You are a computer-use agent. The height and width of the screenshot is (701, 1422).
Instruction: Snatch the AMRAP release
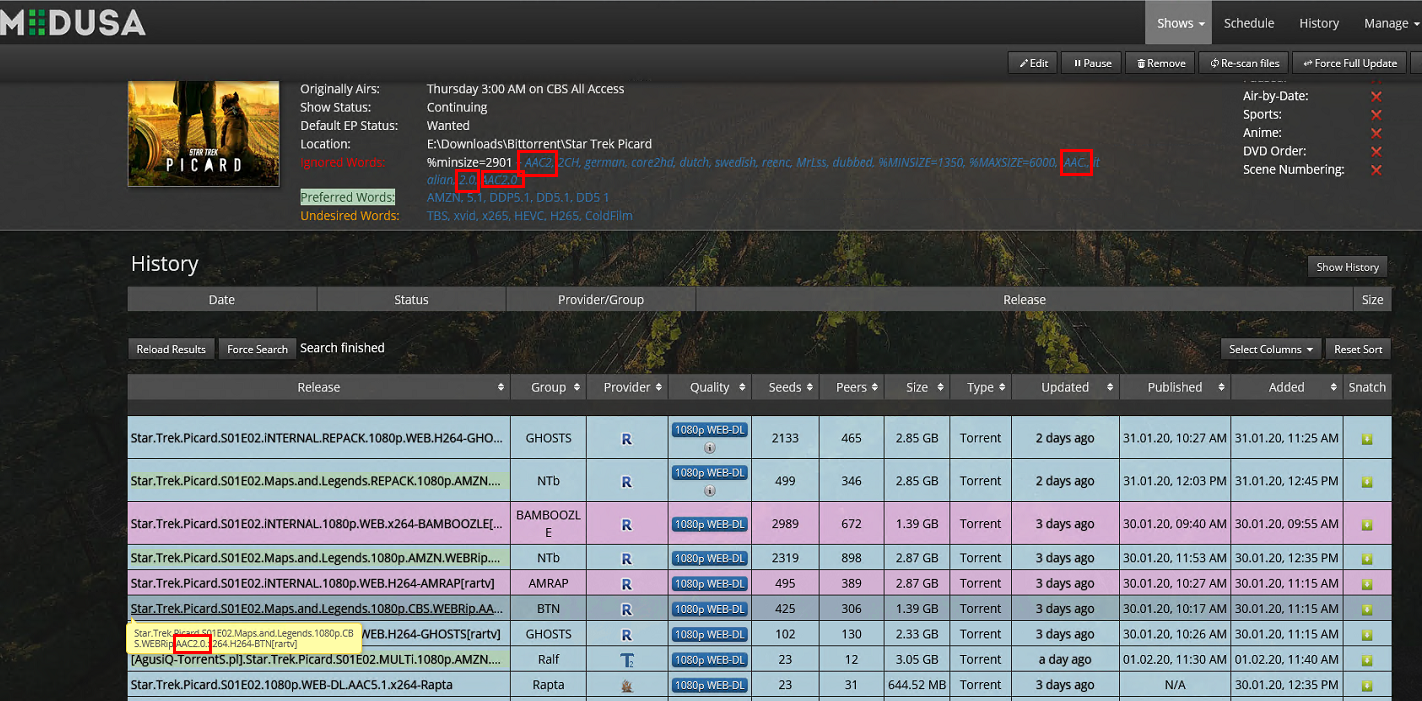tap(1366, 583)
